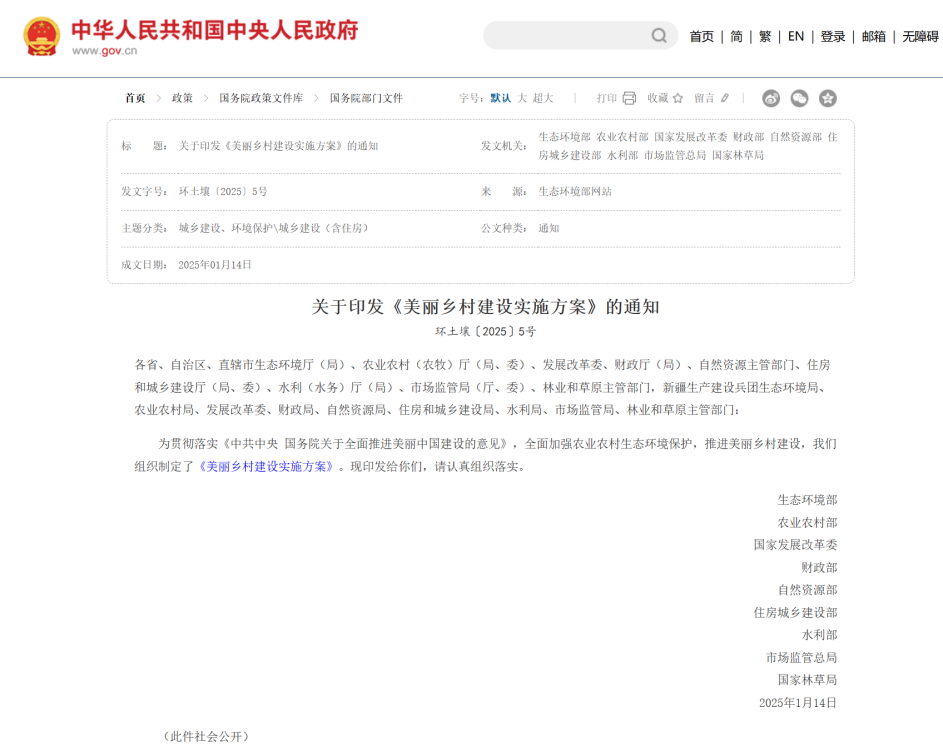Set font size to 超大
943x747 pixels.
pos(542,98)
